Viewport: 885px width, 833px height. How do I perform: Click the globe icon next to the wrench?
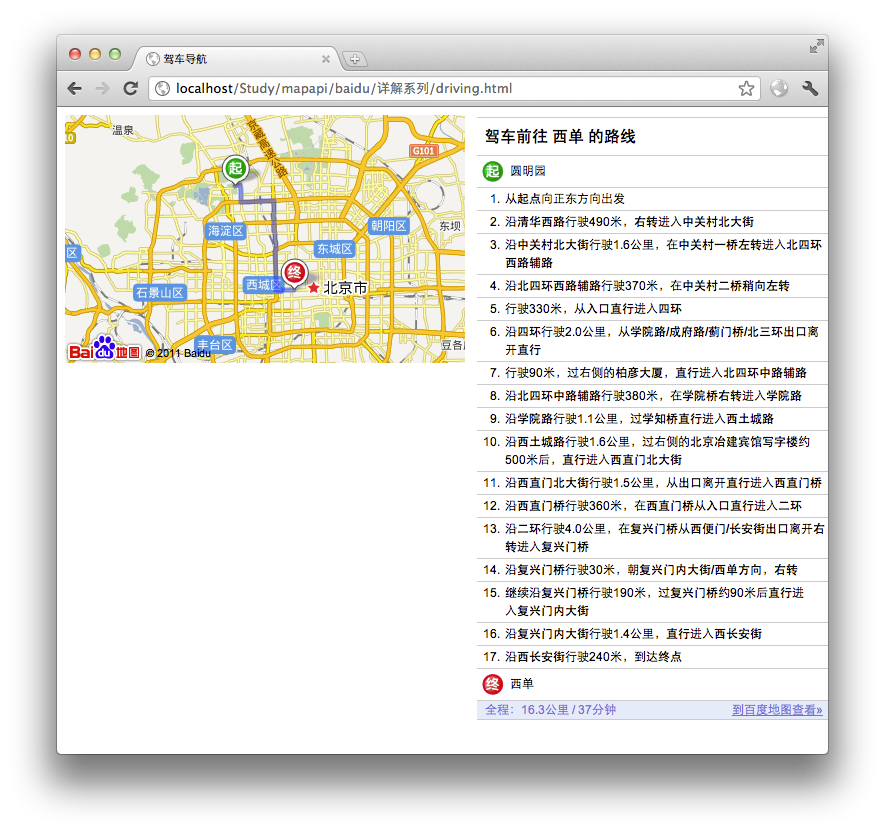[779, 88]
